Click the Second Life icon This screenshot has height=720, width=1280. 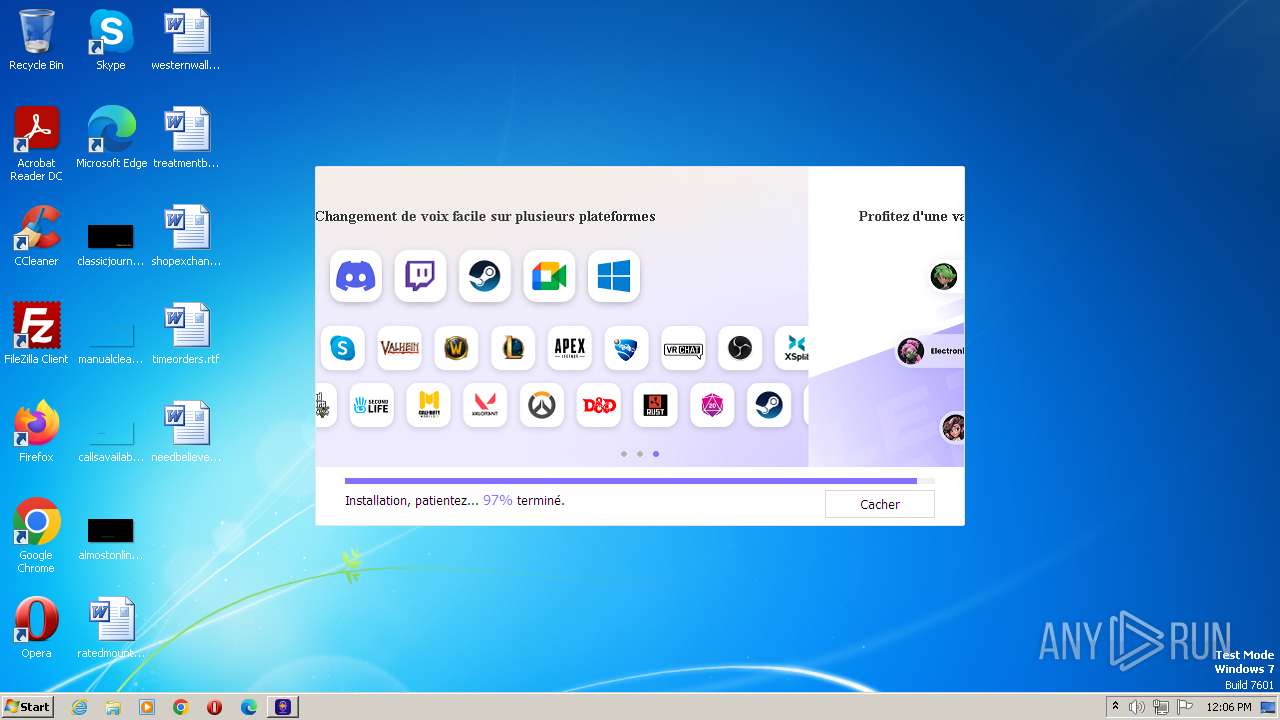click(x=371, y=405)
